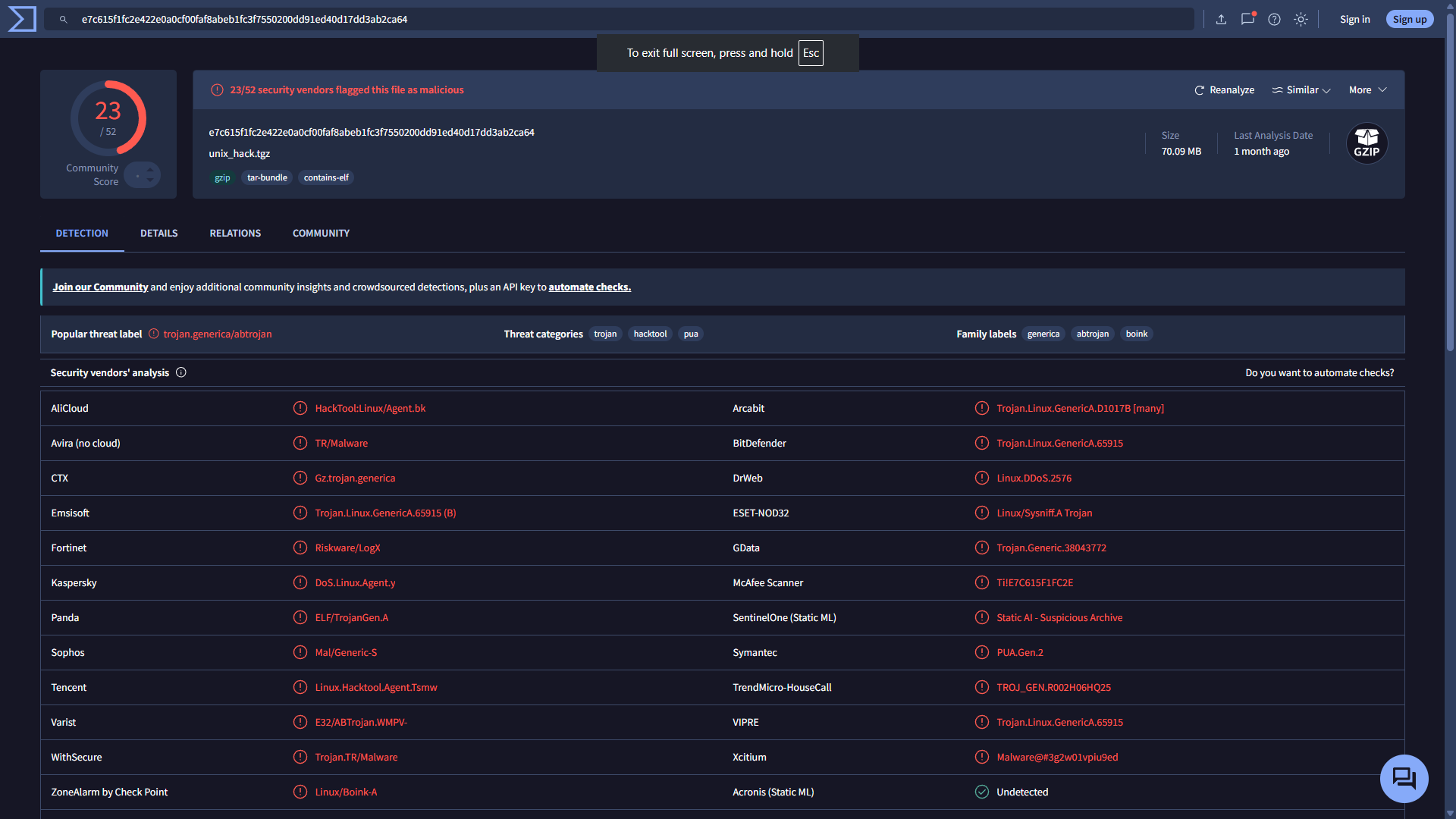The width and height of the screenshot is (1456, 819).
Task: Click 'Do you want to automate checks?'
Action: 1319,372
